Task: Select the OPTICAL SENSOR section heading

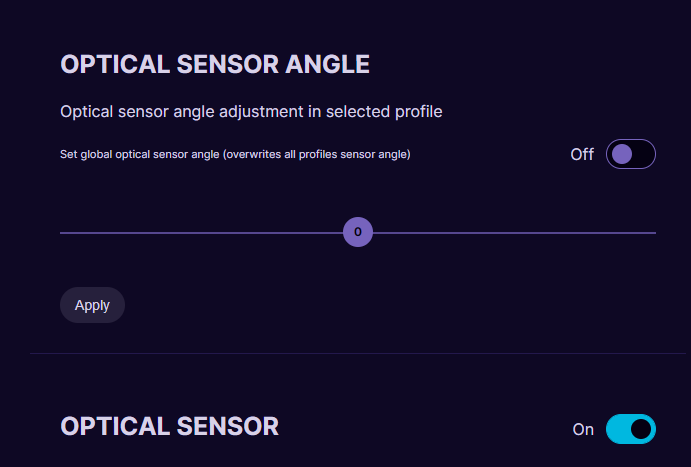Action: tap(169, 426)
